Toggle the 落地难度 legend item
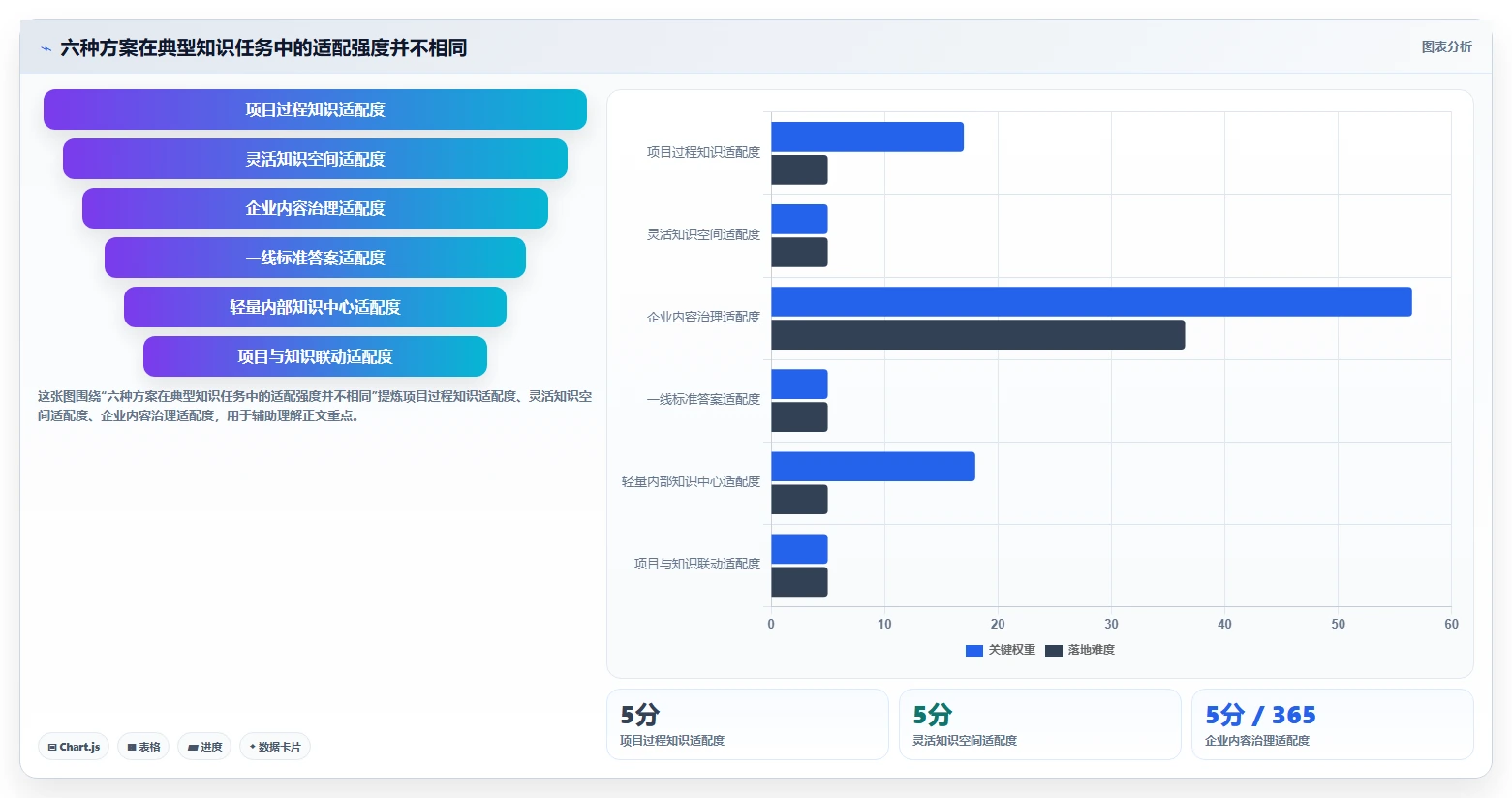This screenshot has width=1512, height=798. coord(1080,650)
